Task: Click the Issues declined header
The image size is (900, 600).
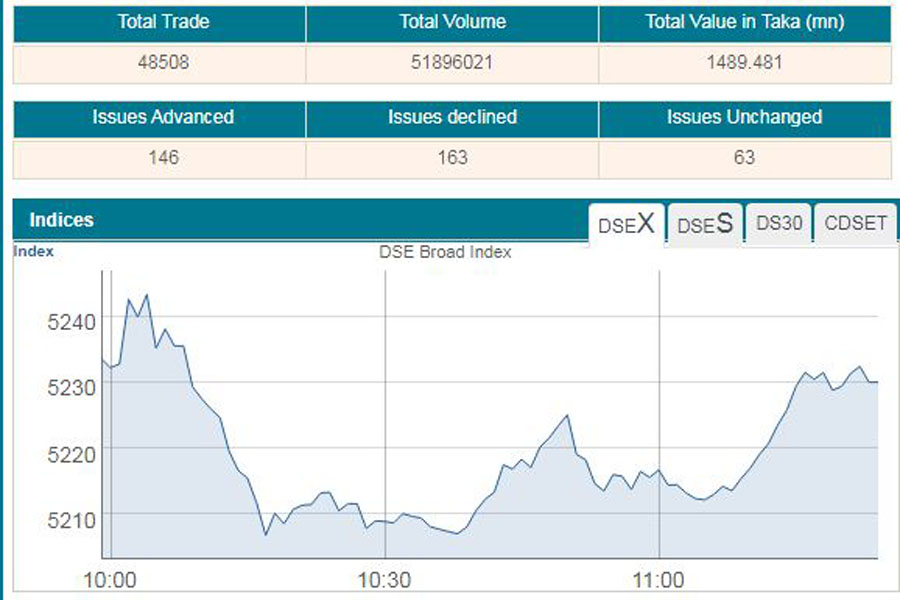Action: (x=452, y=117)
